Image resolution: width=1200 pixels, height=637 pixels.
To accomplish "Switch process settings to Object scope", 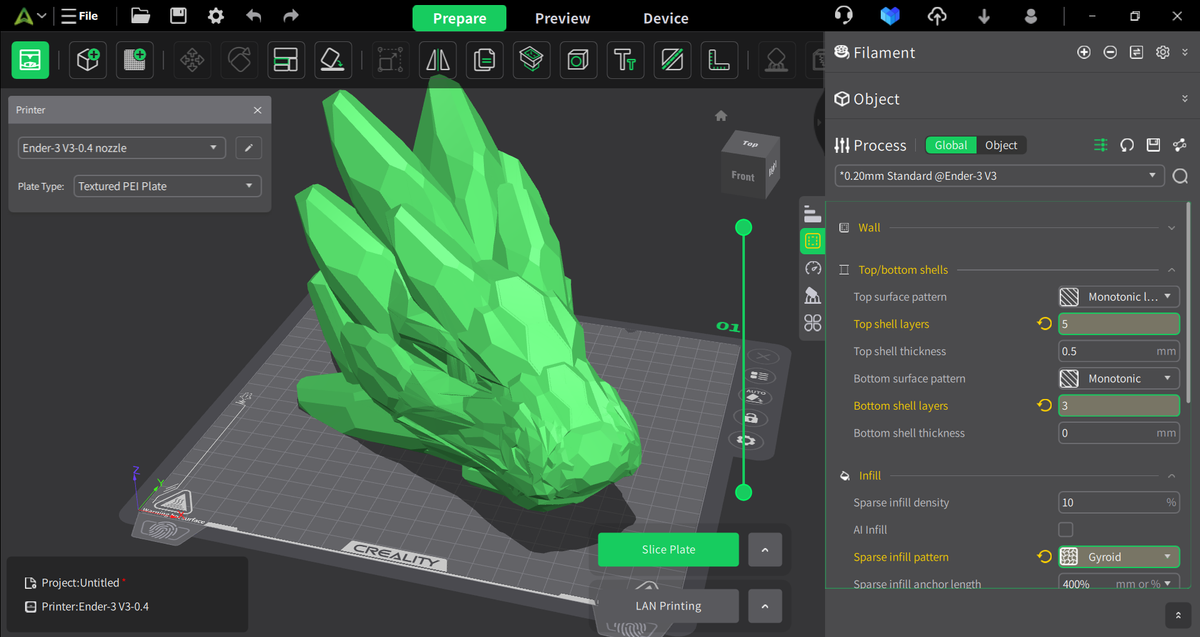I will (x=1003, y=145).
